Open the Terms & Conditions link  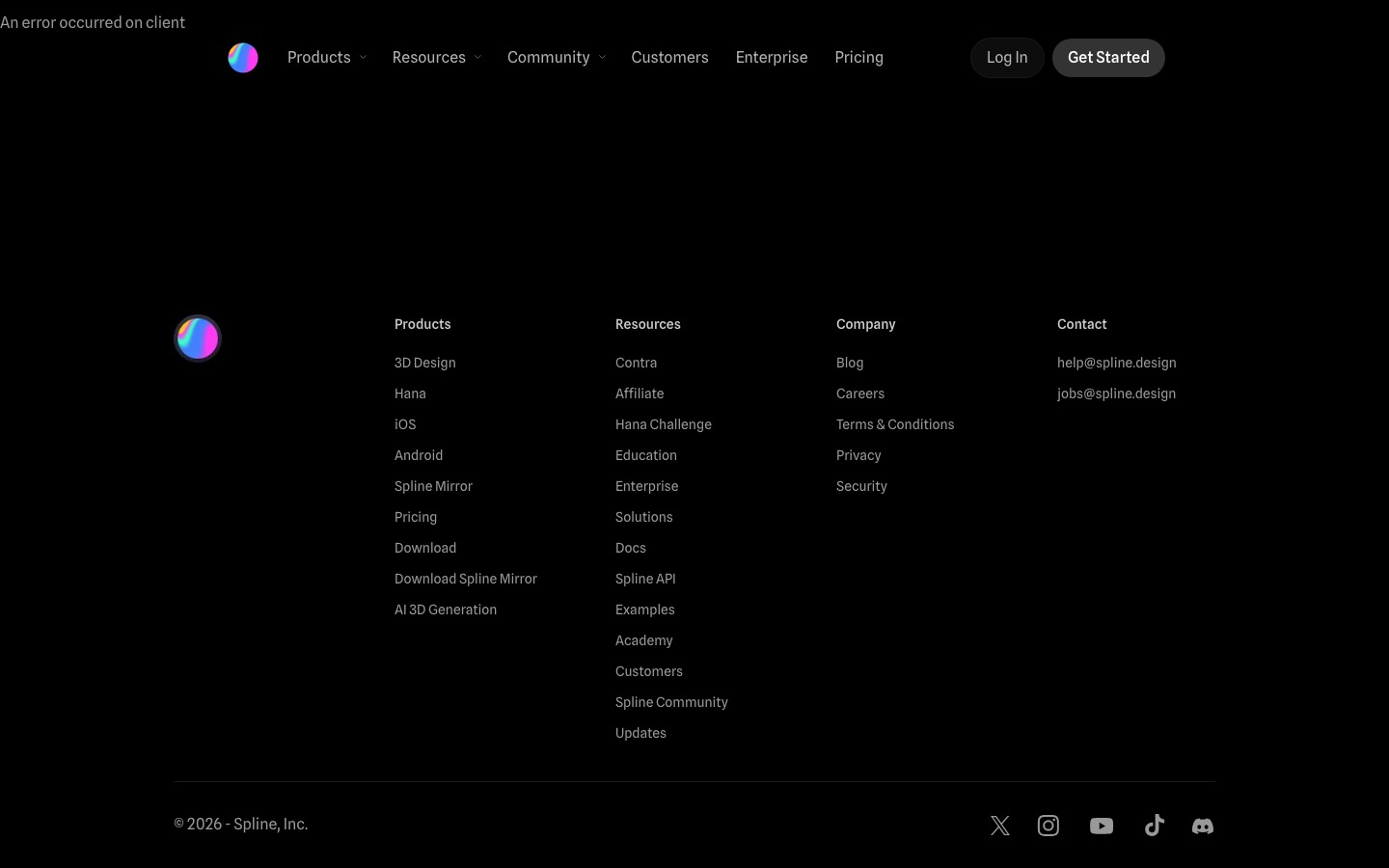[895, 424]
